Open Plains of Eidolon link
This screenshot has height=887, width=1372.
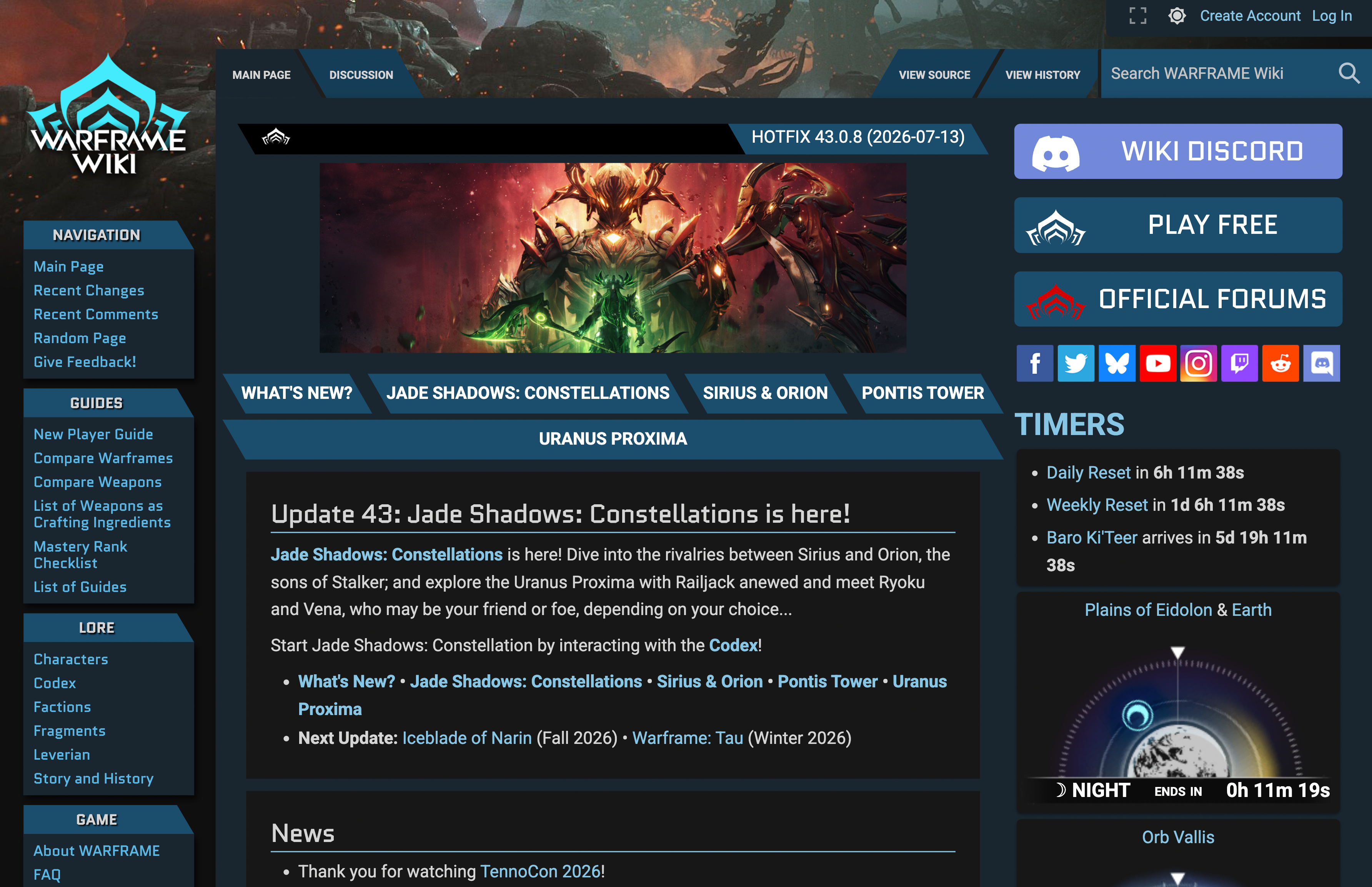pyautogui.click(x=1148, y=610)
